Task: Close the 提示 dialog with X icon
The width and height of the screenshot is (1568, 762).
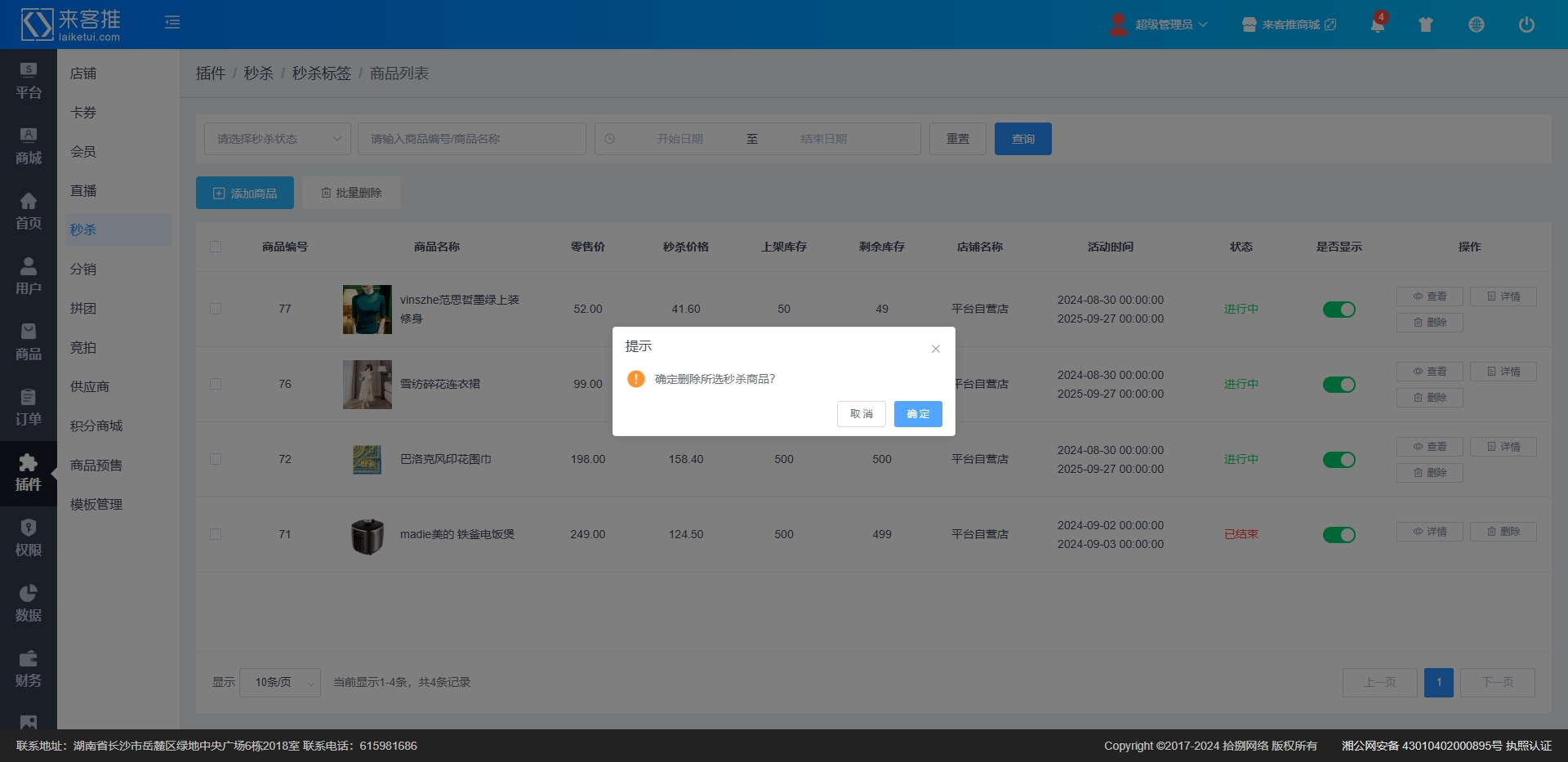Action: pyautogui.click(x=935, y=349)
